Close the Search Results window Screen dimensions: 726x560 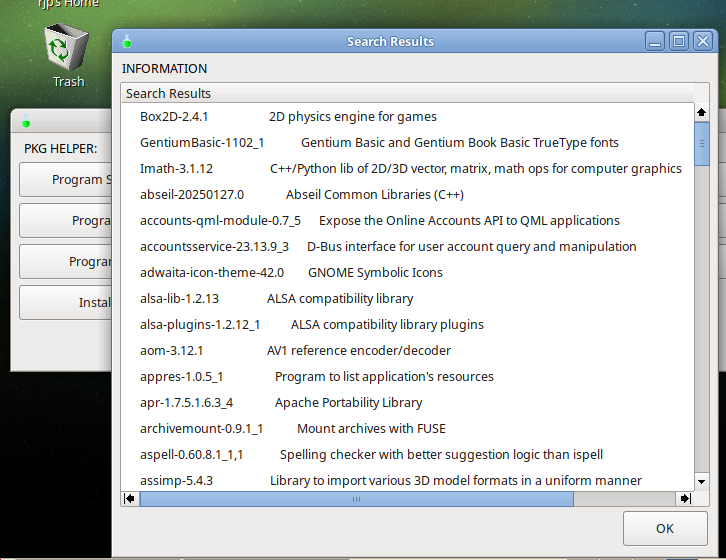(703, 41)
